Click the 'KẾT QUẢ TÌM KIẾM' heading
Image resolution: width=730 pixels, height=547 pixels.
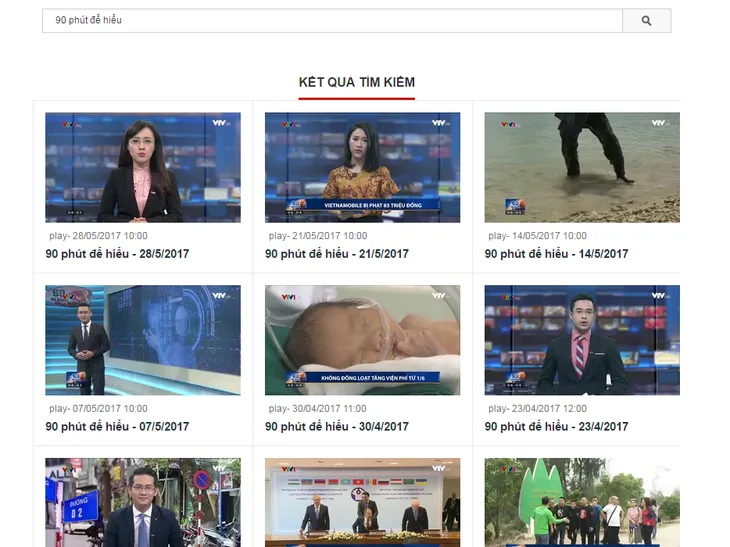[357, 82]
